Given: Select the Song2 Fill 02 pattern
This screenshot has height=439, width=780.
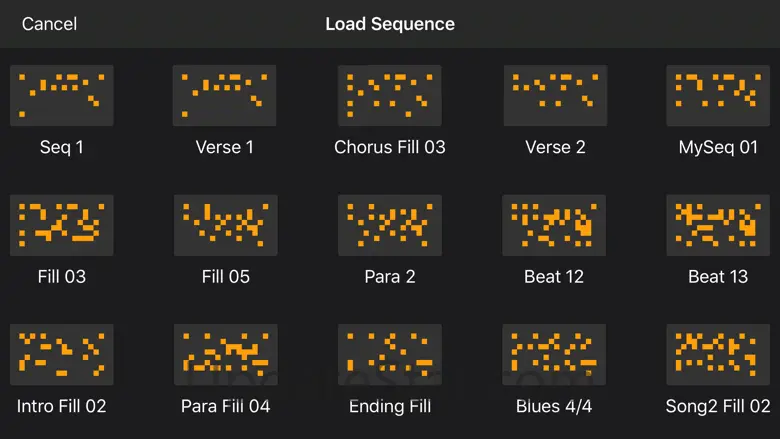Looking at the screenshot, I should (x=718, y=355).
